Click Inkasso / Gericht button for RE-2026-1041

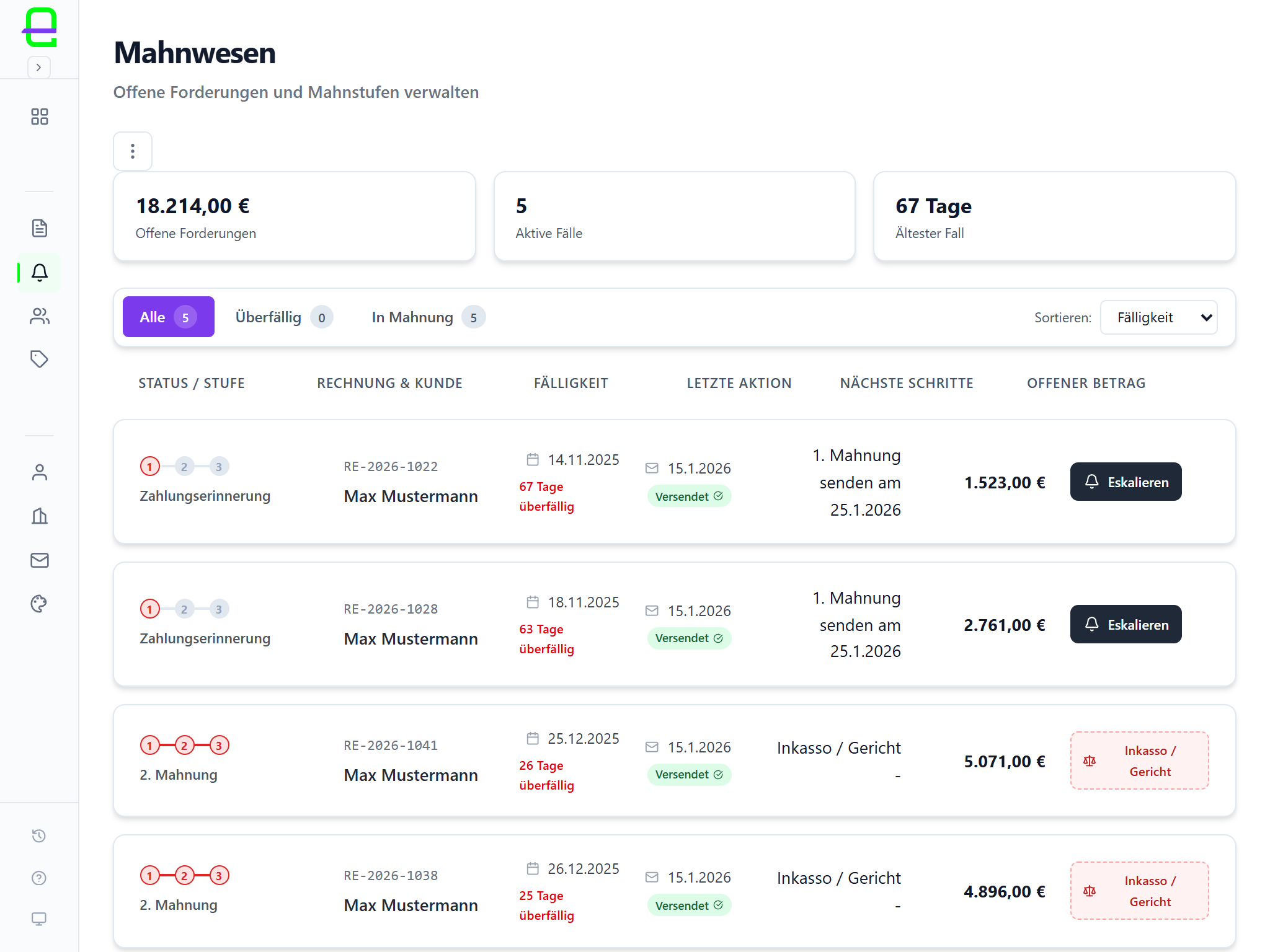(1139, 760)
